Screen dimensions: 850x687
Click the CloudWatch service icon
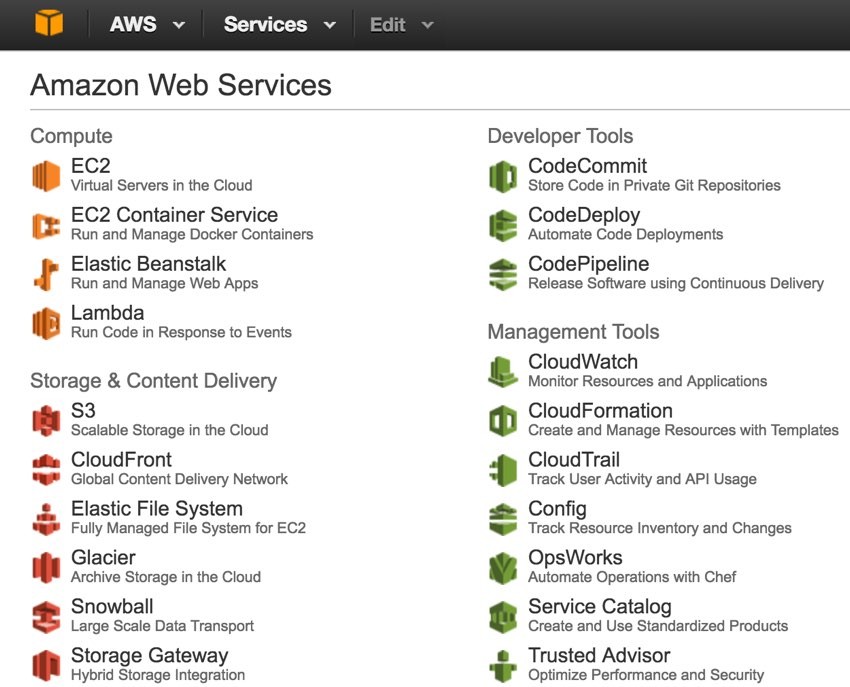coord(503,372)
